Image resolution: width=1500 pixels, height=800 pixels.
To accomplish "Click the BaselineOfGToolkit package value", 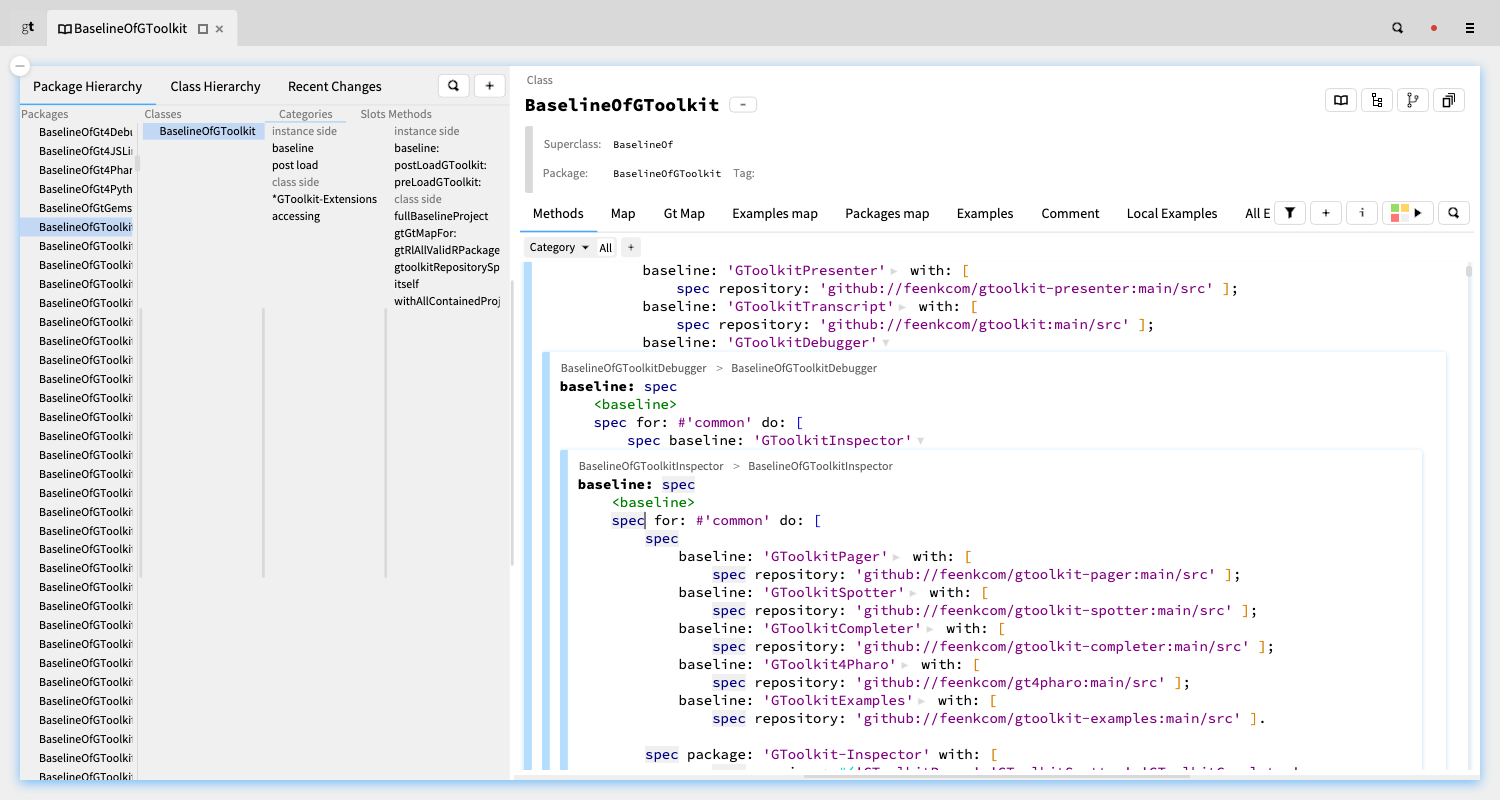I will [x=667, y=173].
